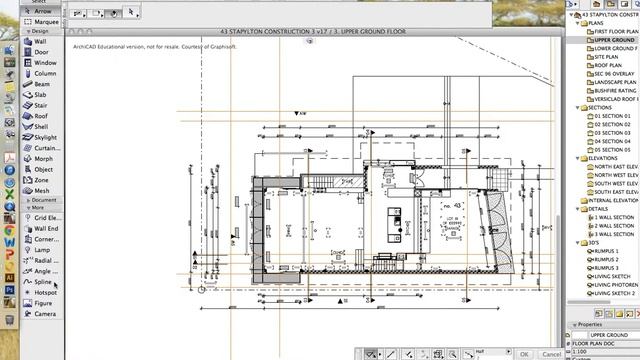Select the Morph tool

click(42, 158)
